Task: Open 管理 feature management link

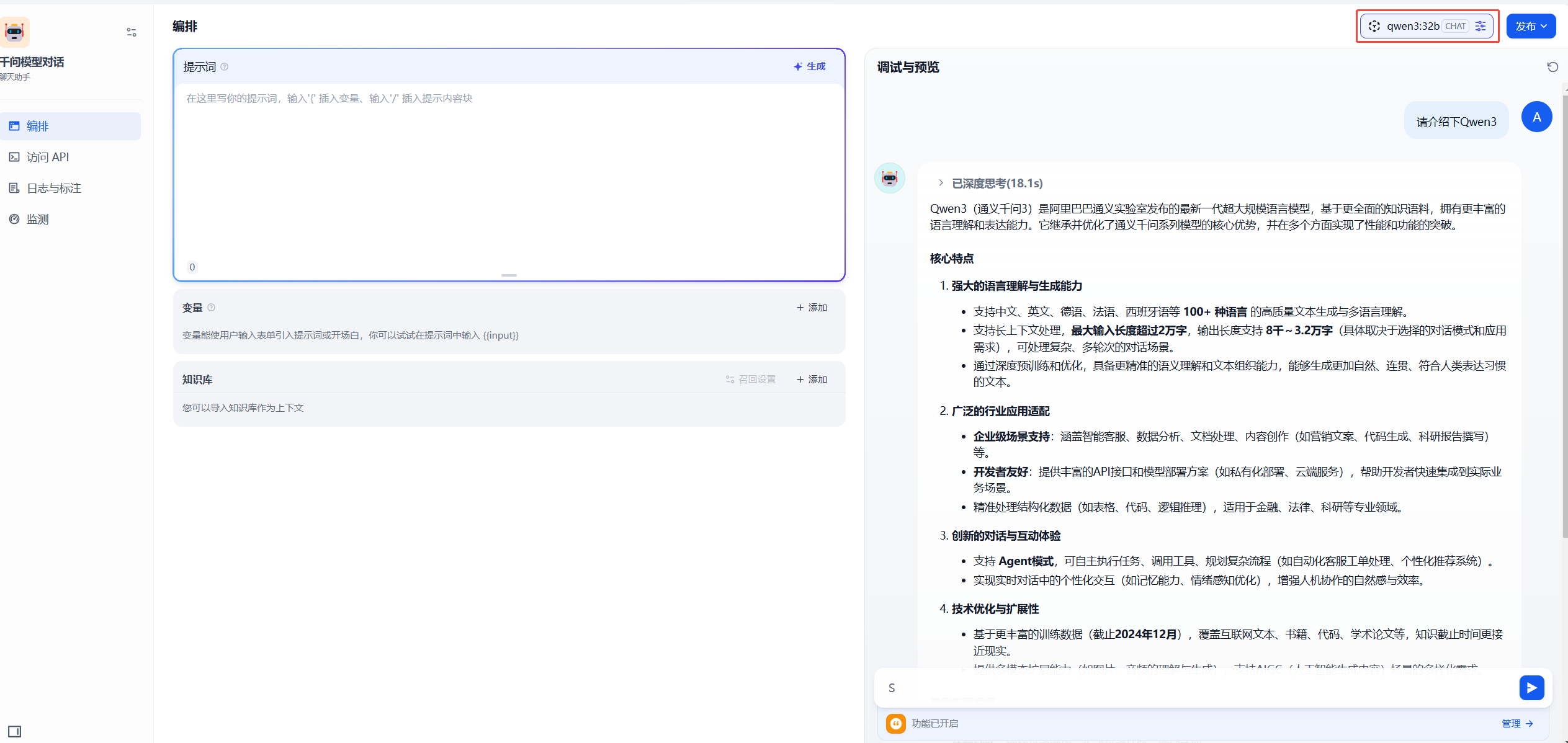Action: click(1517, 724)
